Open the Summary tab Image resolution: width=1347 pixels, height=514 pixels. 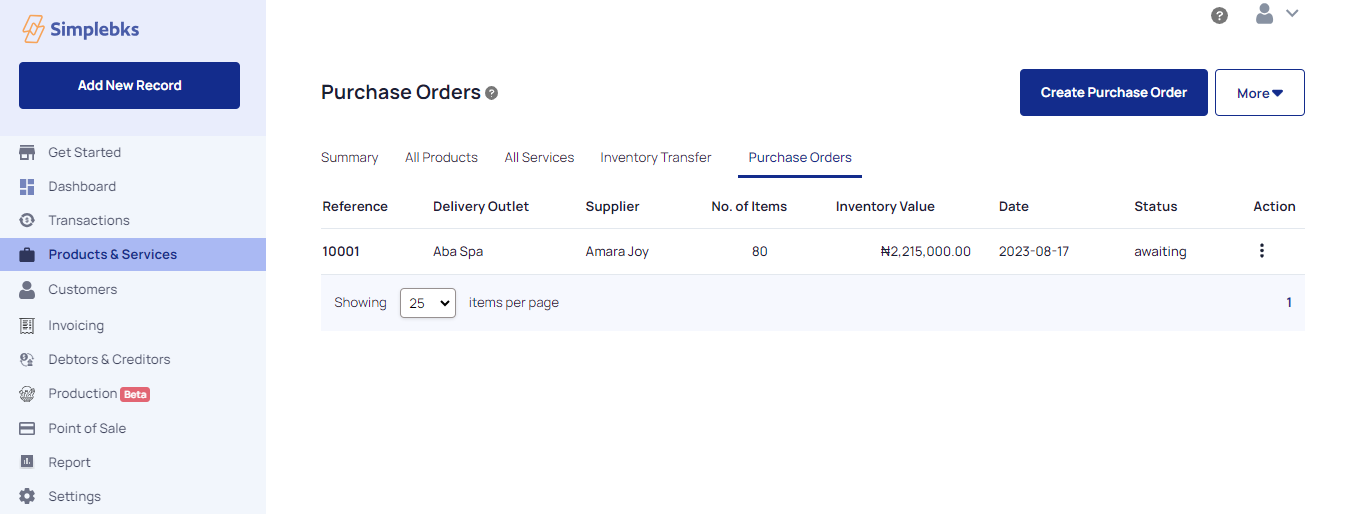[349, 157]
